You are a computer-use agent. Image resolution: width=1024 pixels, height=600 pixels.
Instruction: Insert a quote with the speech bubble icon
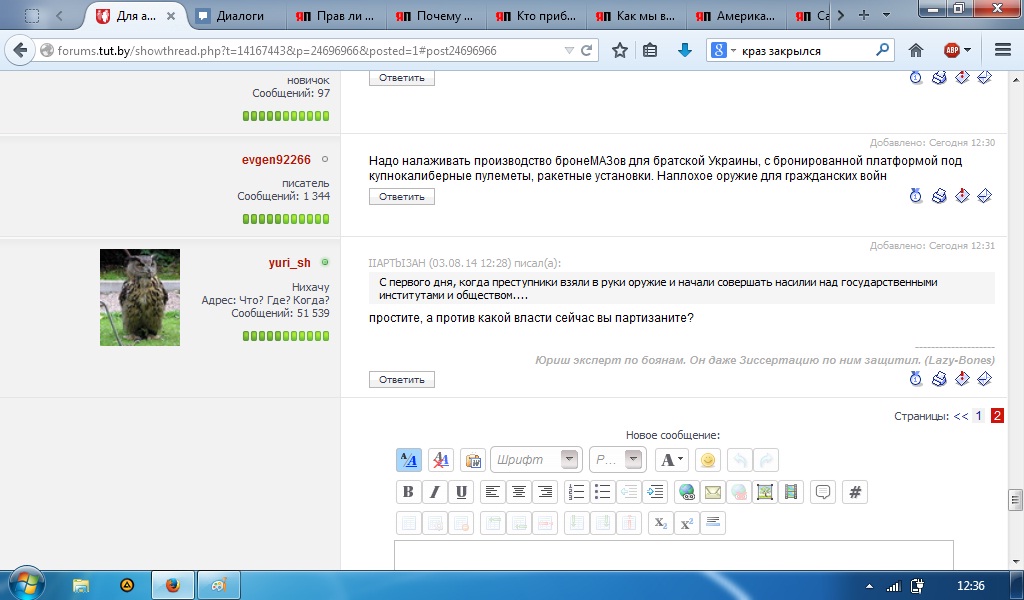pos(823,492)
